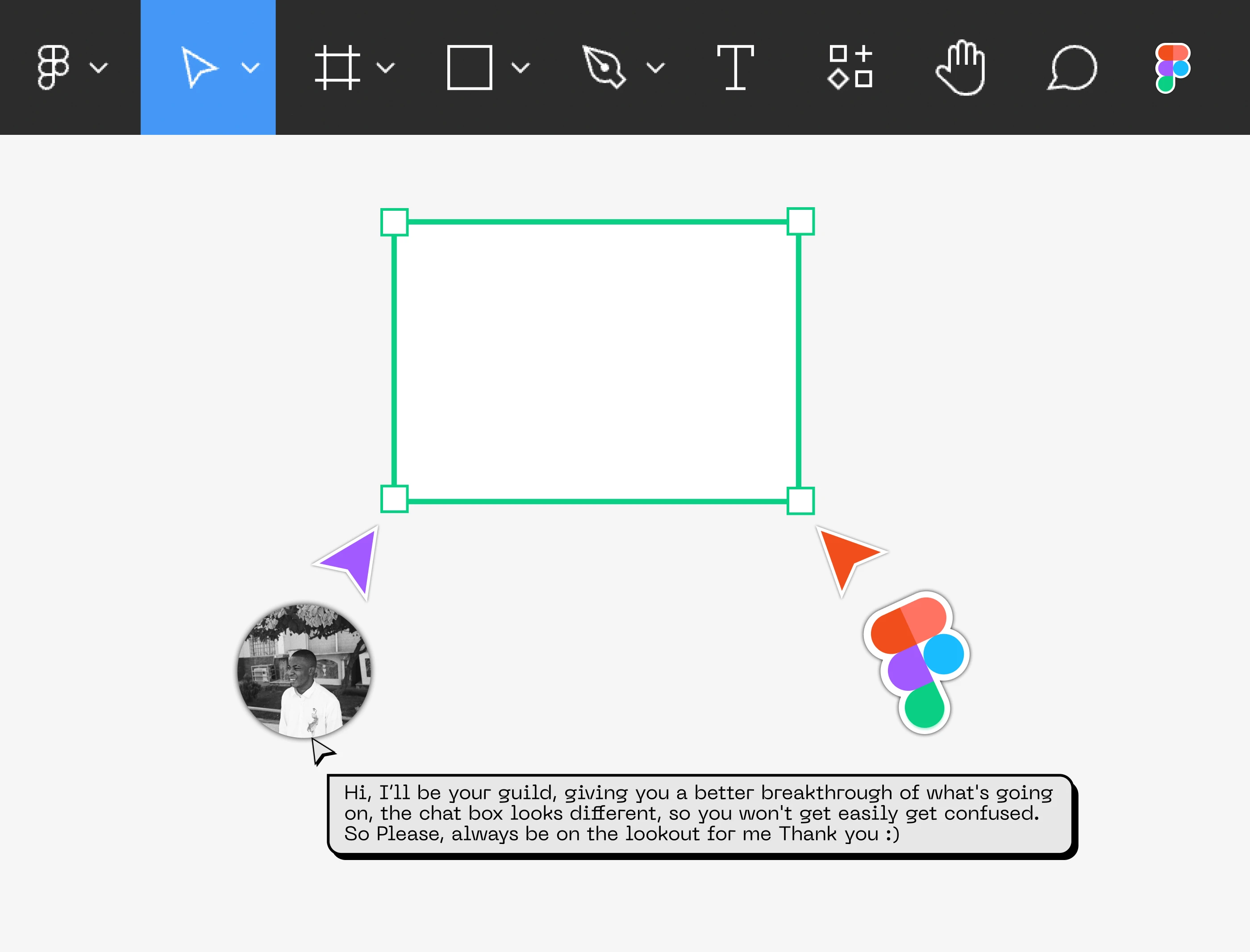1250x952 pixels.
Task: Click the bottom-right resize handle of rectangle
Action: click(x=800, y=501)
